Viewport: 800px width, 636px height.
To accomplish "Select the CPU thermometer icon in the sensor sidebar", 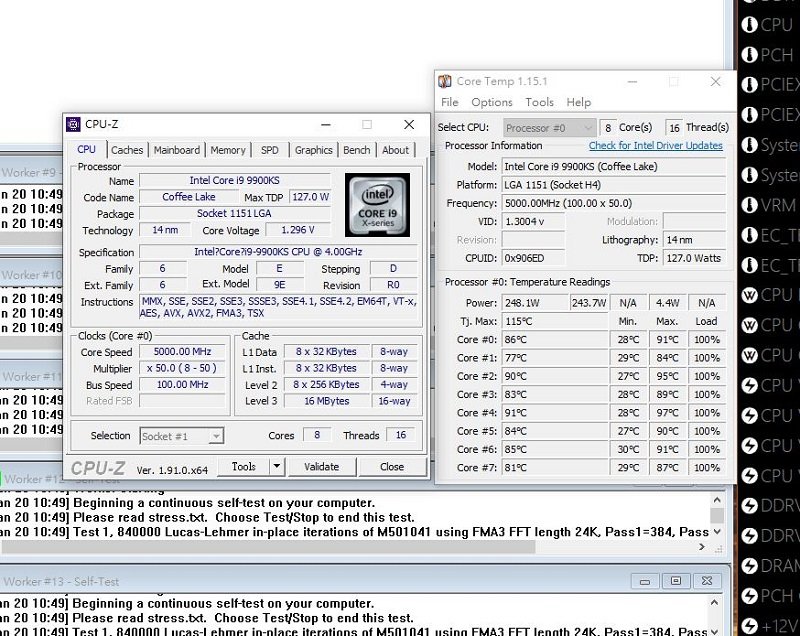I will [x=749, y=24].
